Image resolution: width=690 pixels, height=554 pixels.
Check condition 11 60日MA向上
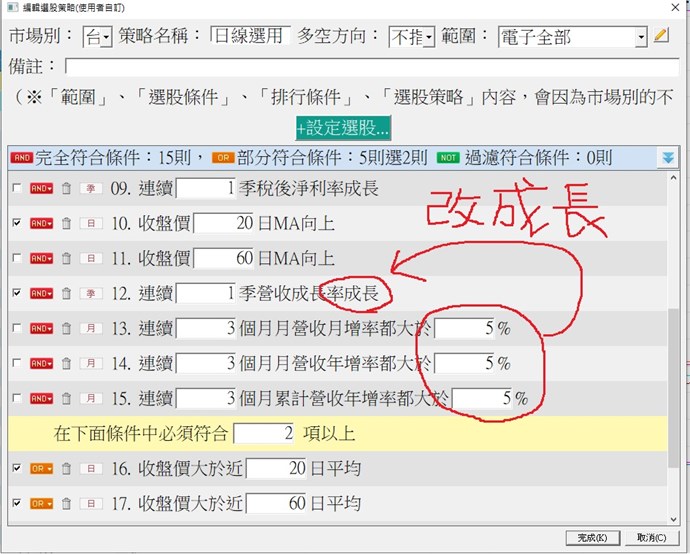pyautogui.click(x=17, y=257)
